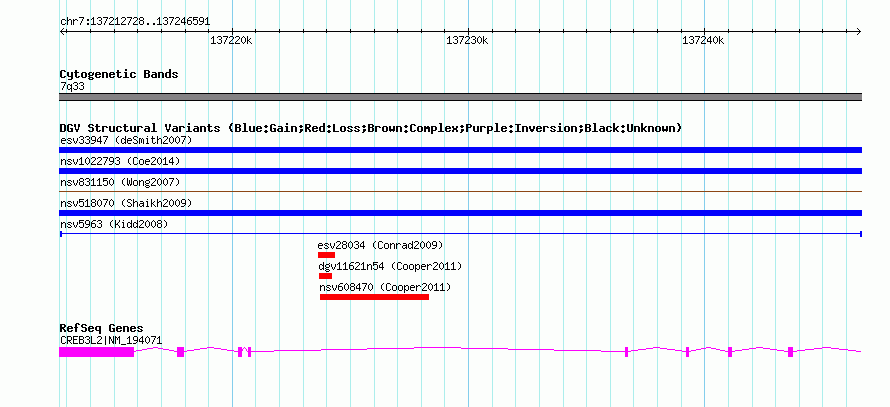This screenshot has width=890, height=407.
Task: Click the 137240k ruler label
Action: click(703, 40)
